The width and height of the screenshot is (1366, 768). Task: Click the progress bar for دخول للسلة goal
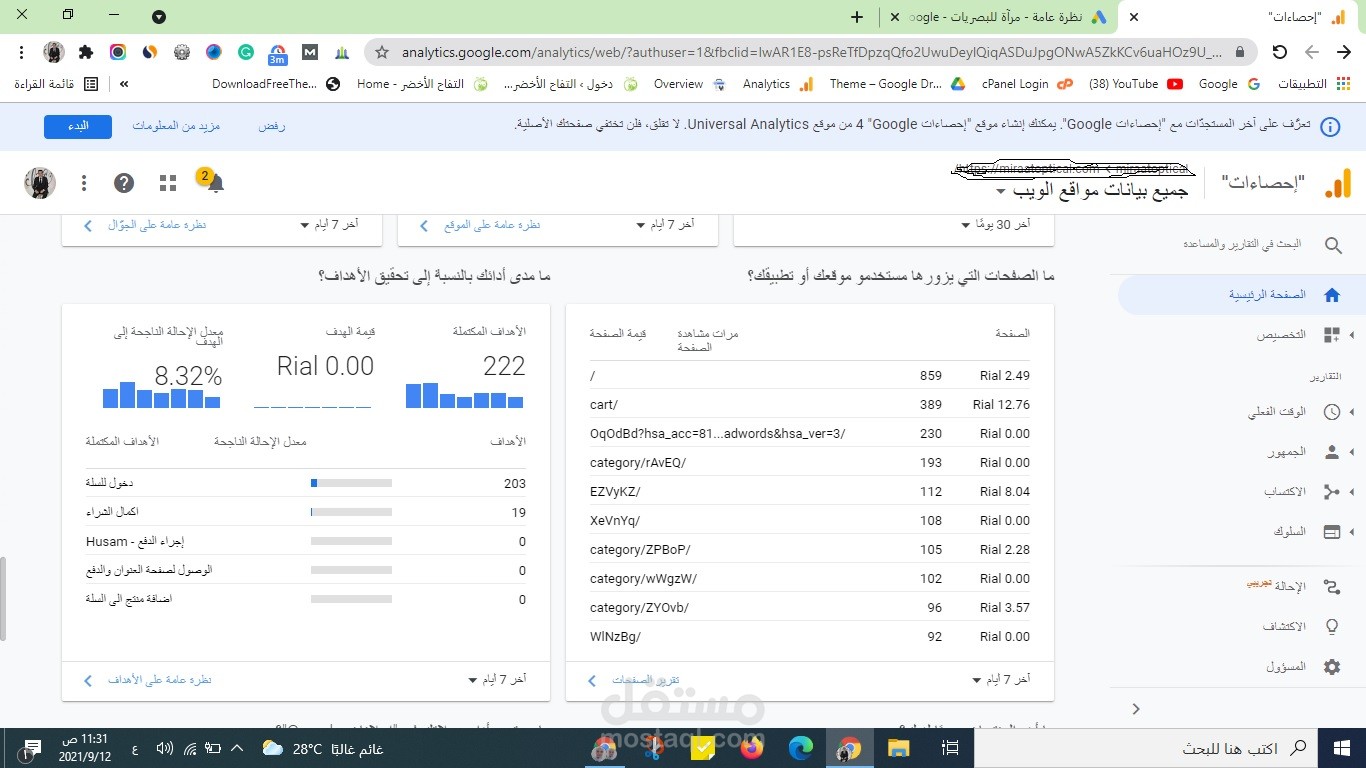352,483
